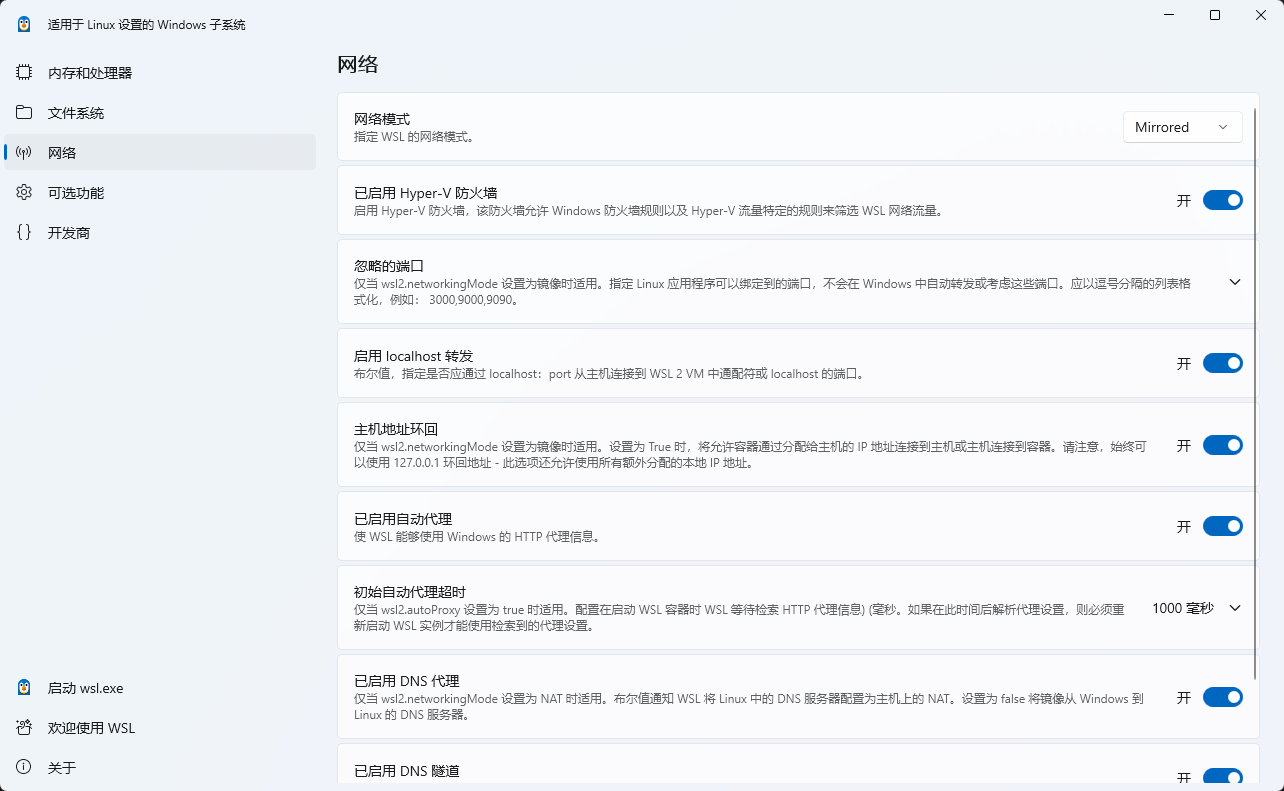Disable 已启用 DNS 代理

coord(1222,697)
